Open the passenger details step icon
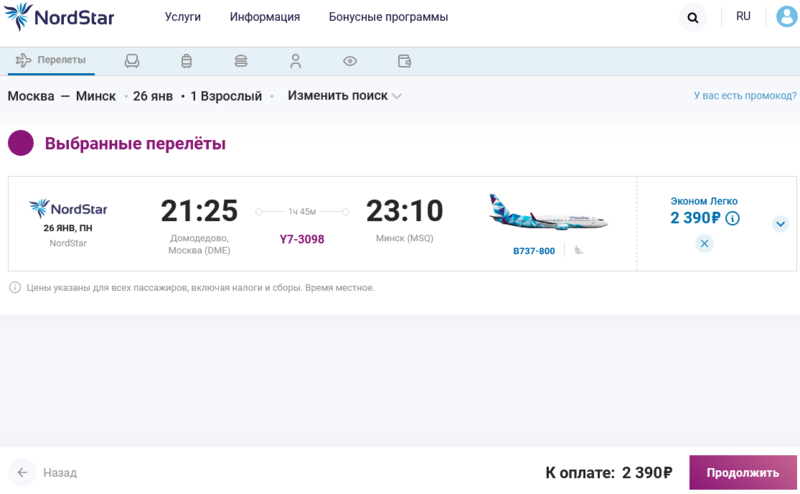This screenshot has width=800, height=494. coord(295,61)
